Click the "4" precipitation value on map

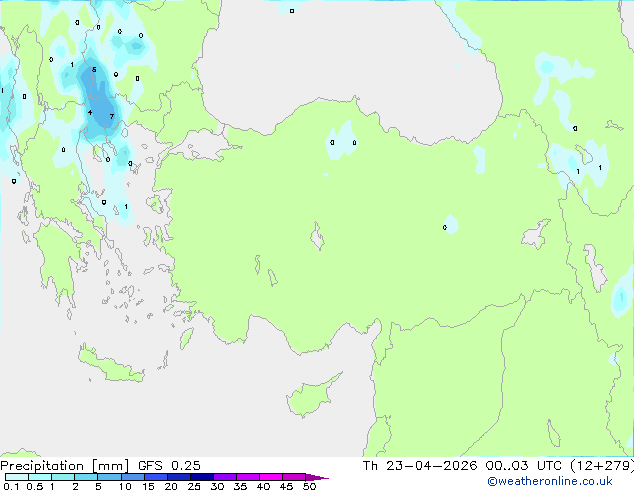[90, 112]
